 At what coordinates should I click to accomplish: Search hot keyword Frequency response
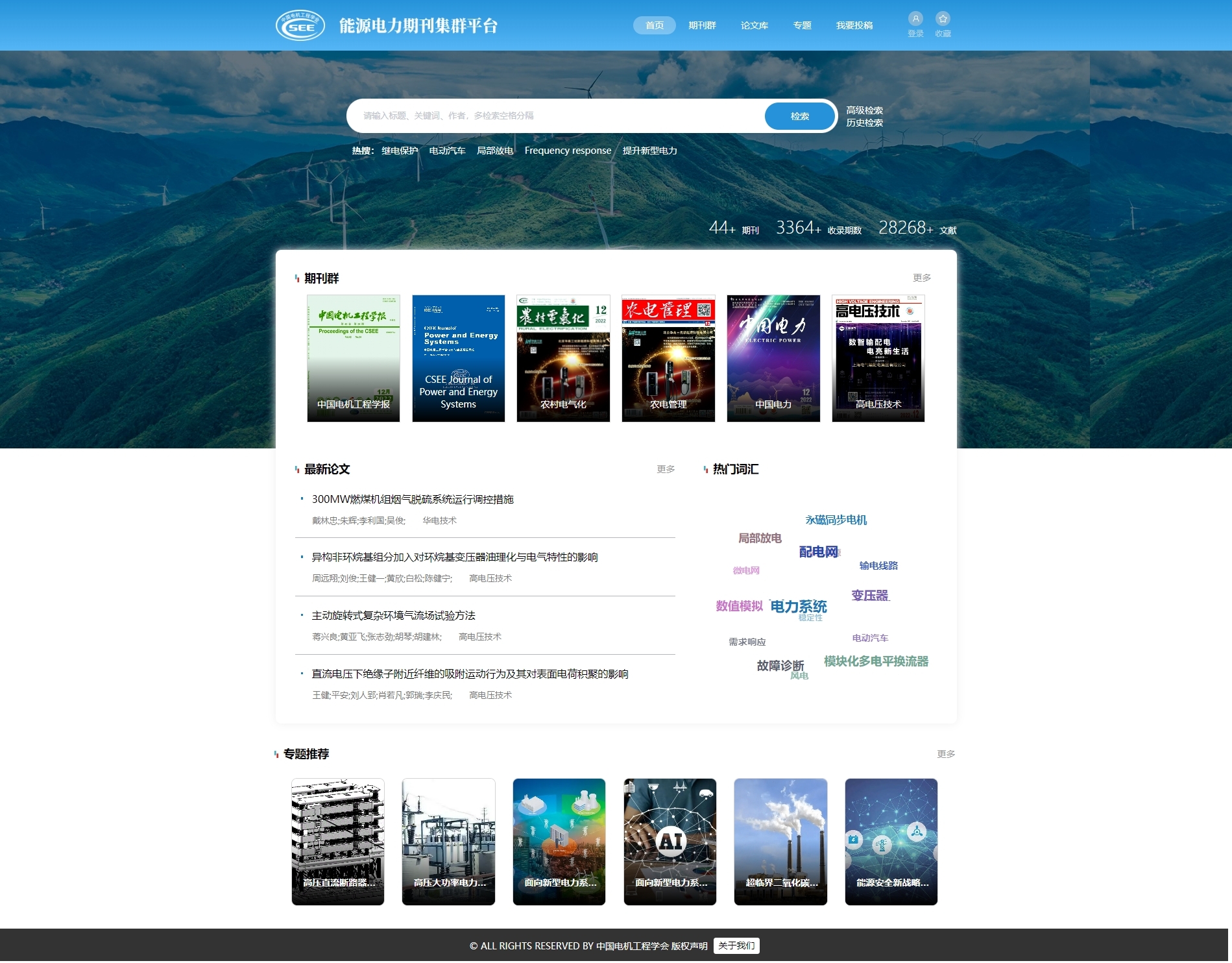[568, 151]
